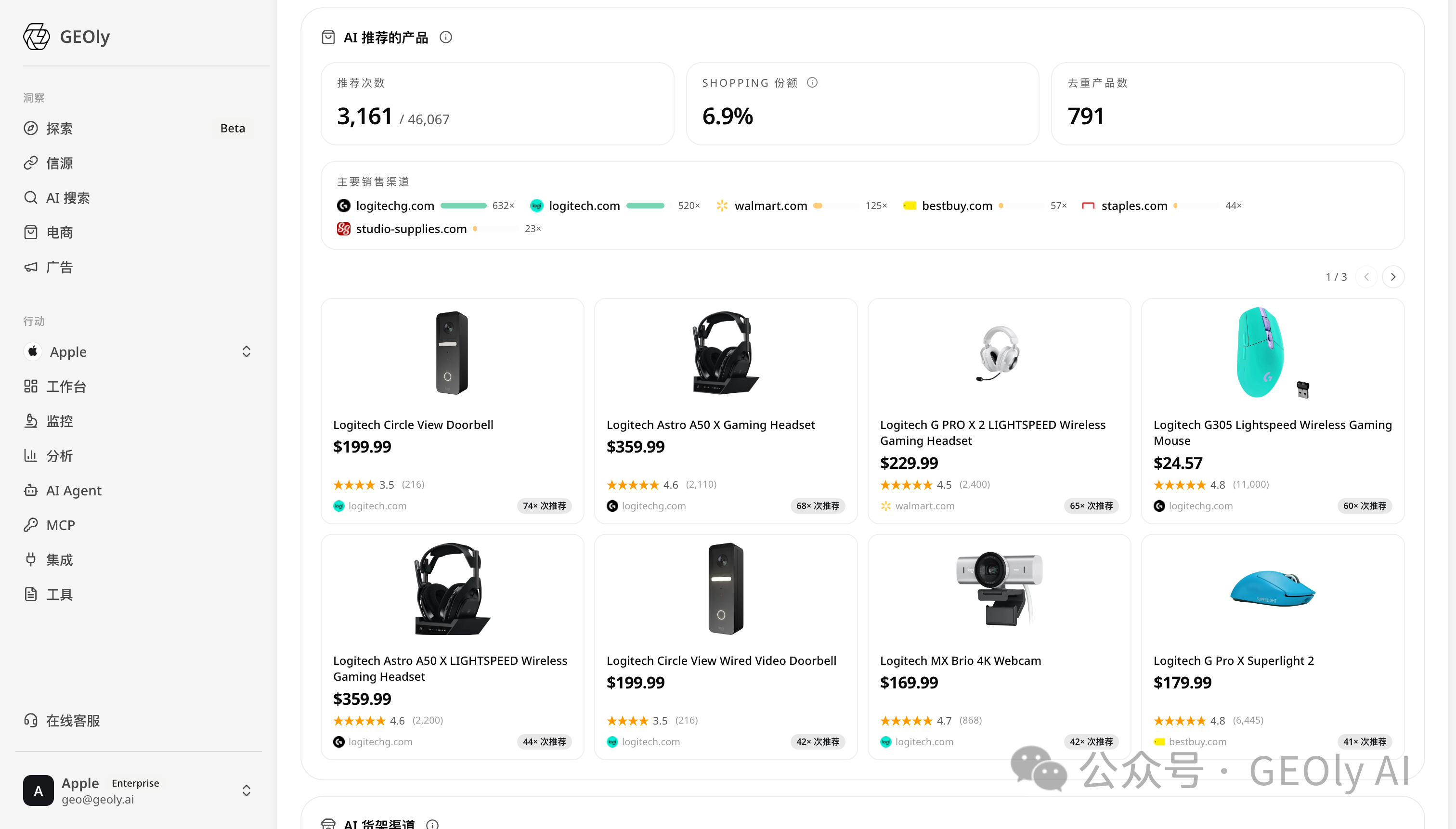The width and height of the screenshot is (1456, 829).
Task: Open 分析 bar chart icon
Action: click(x=31, y=455)
